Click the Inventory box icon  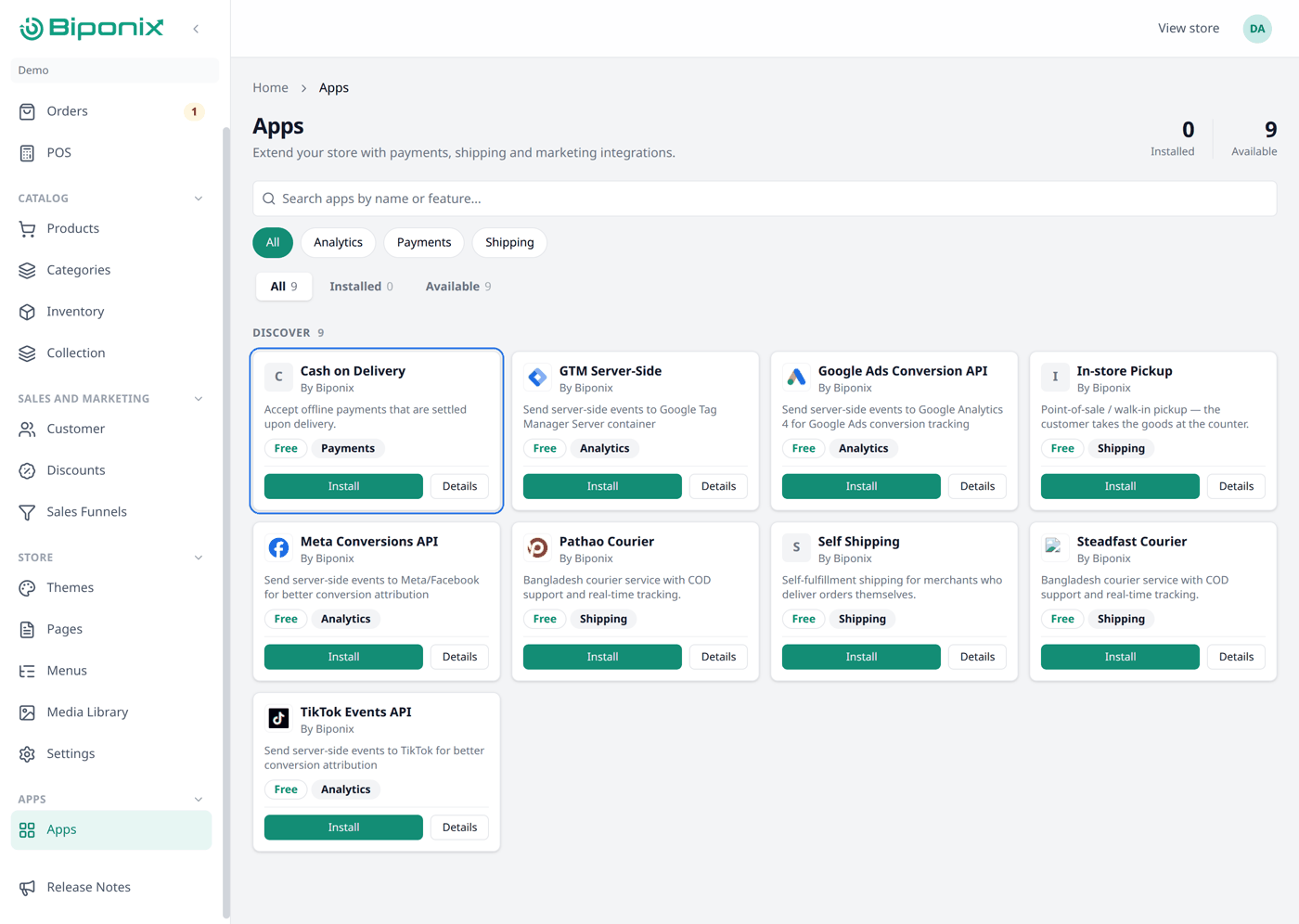[27, 313]
